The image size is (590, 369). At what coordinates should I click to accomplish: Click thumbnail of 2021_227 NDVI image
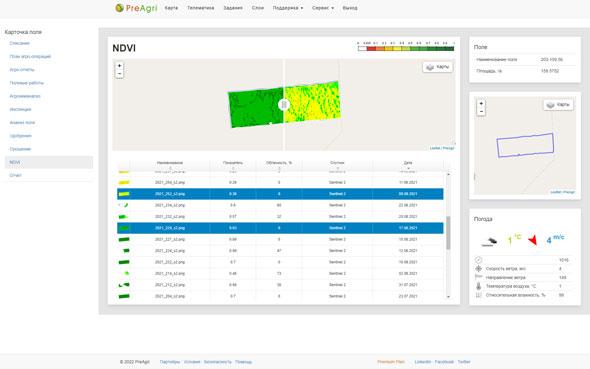coord(124,239)
